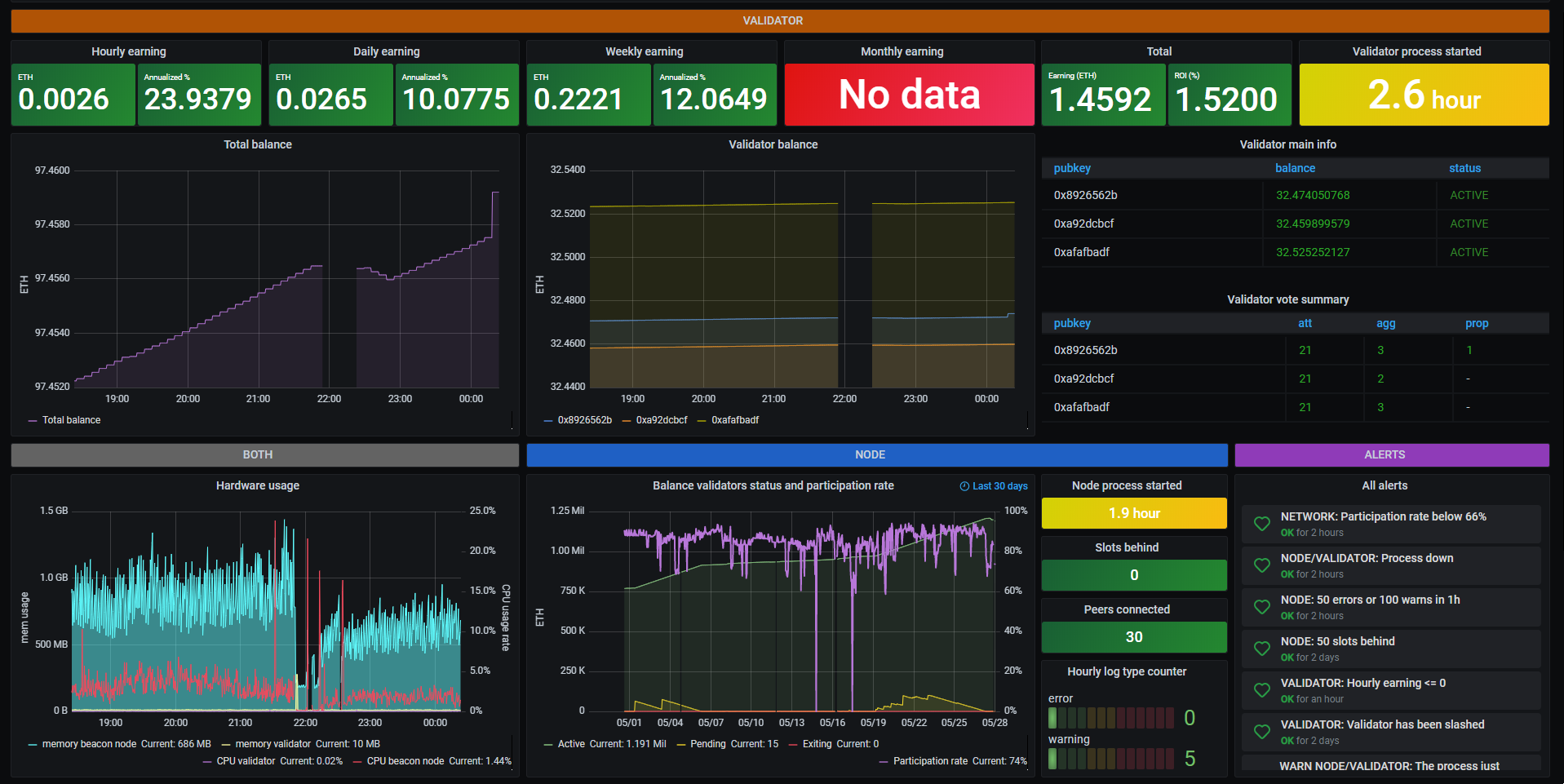1564x784 pixels.
Task: Open the Hardware usage panel menu
Action: (x=257, y=485)
